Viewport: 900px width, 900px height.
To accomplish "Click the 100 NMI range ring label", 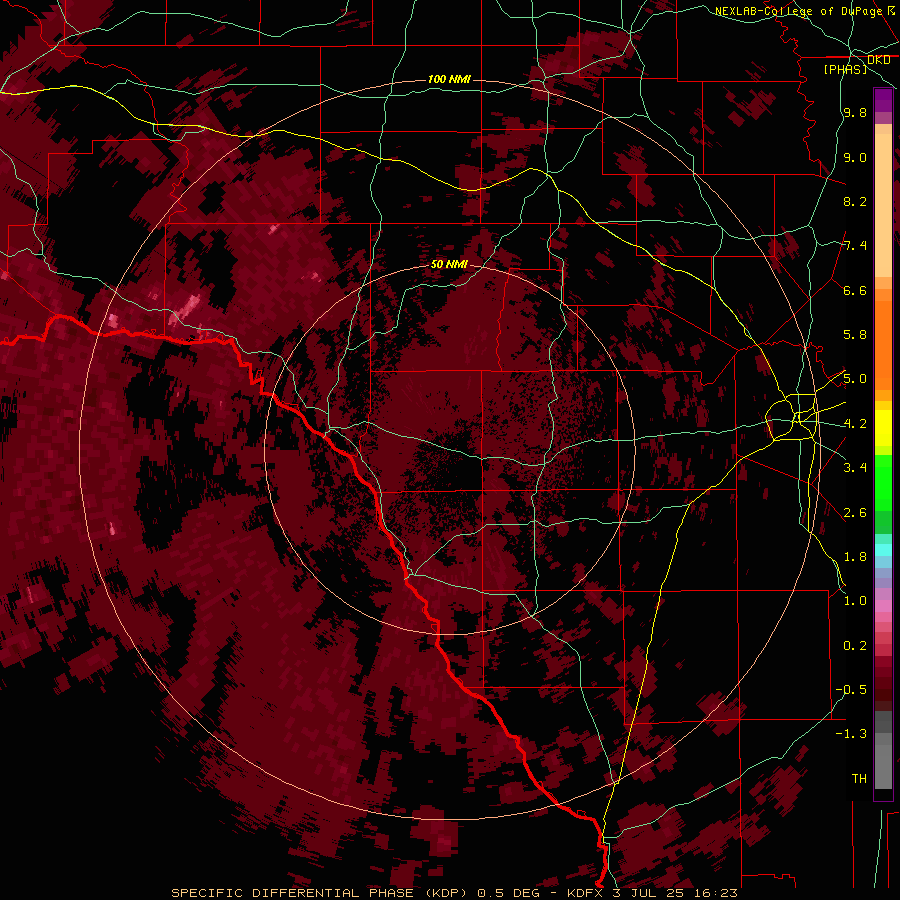I will coord(449,79).
